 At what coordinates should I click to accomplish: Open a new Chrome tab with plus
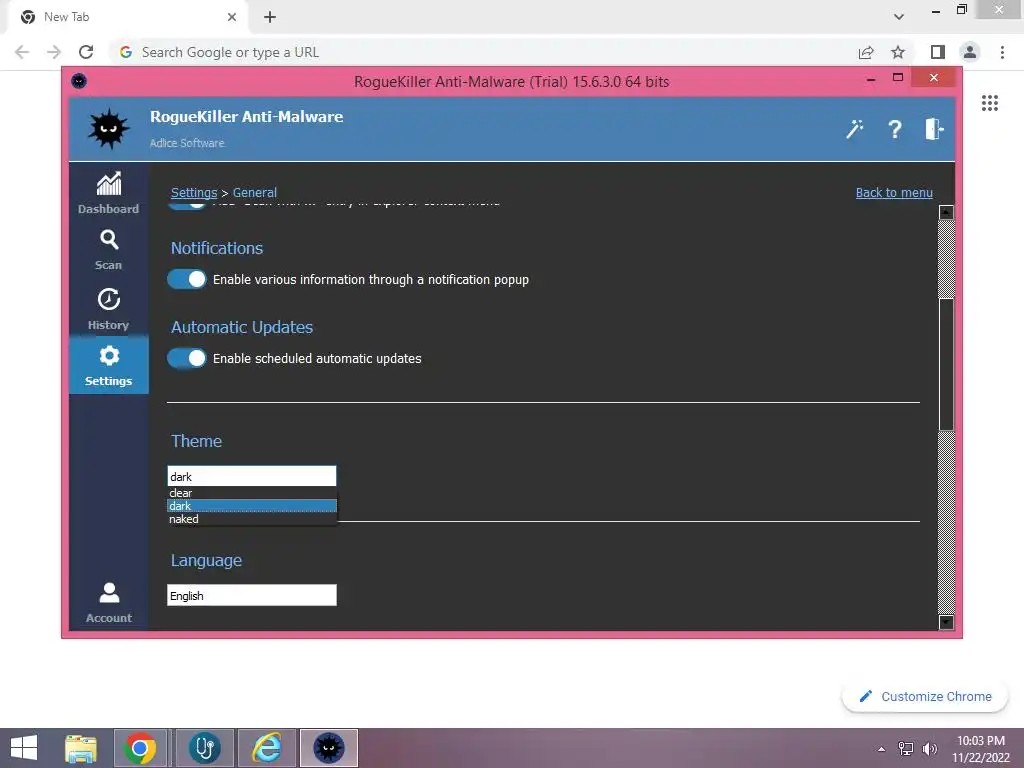(x=270, y=17)
